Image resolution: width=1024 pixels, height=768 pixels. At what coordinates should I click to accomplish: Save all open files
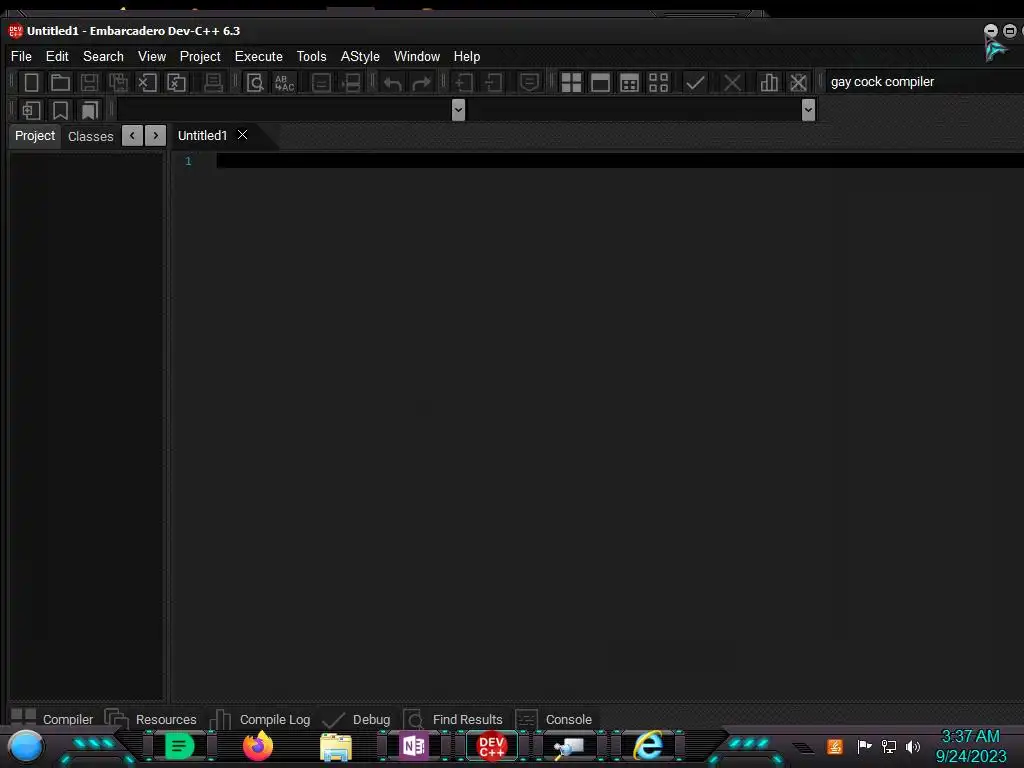coord(118,82)
